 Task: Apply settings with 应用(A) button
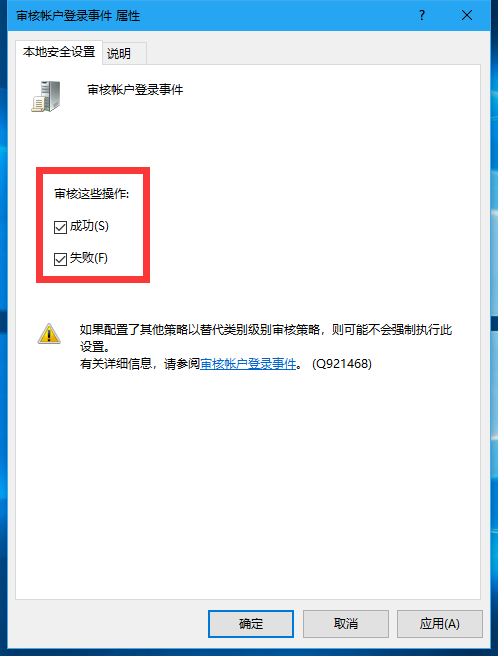coord(439,624)
